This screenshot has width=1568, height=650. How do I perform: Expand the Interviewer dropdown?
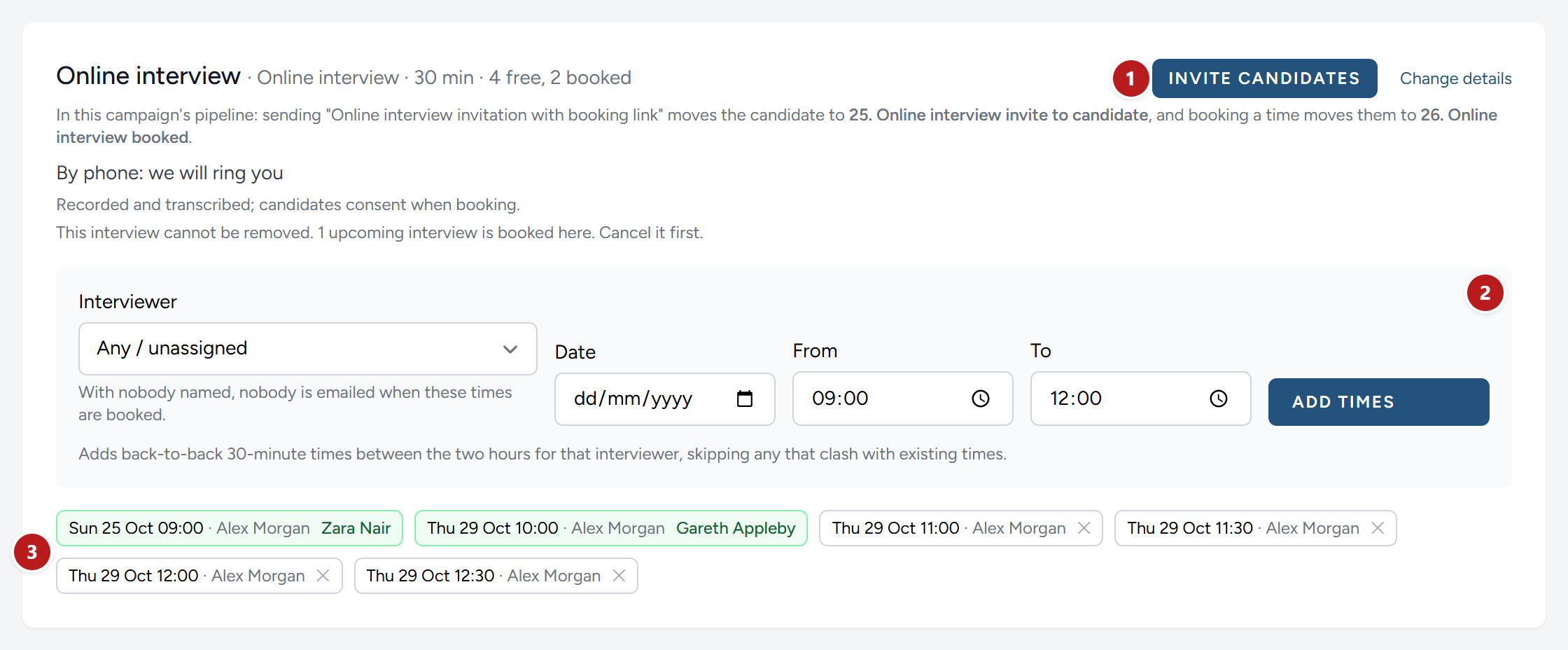click(x=307, y=349)
